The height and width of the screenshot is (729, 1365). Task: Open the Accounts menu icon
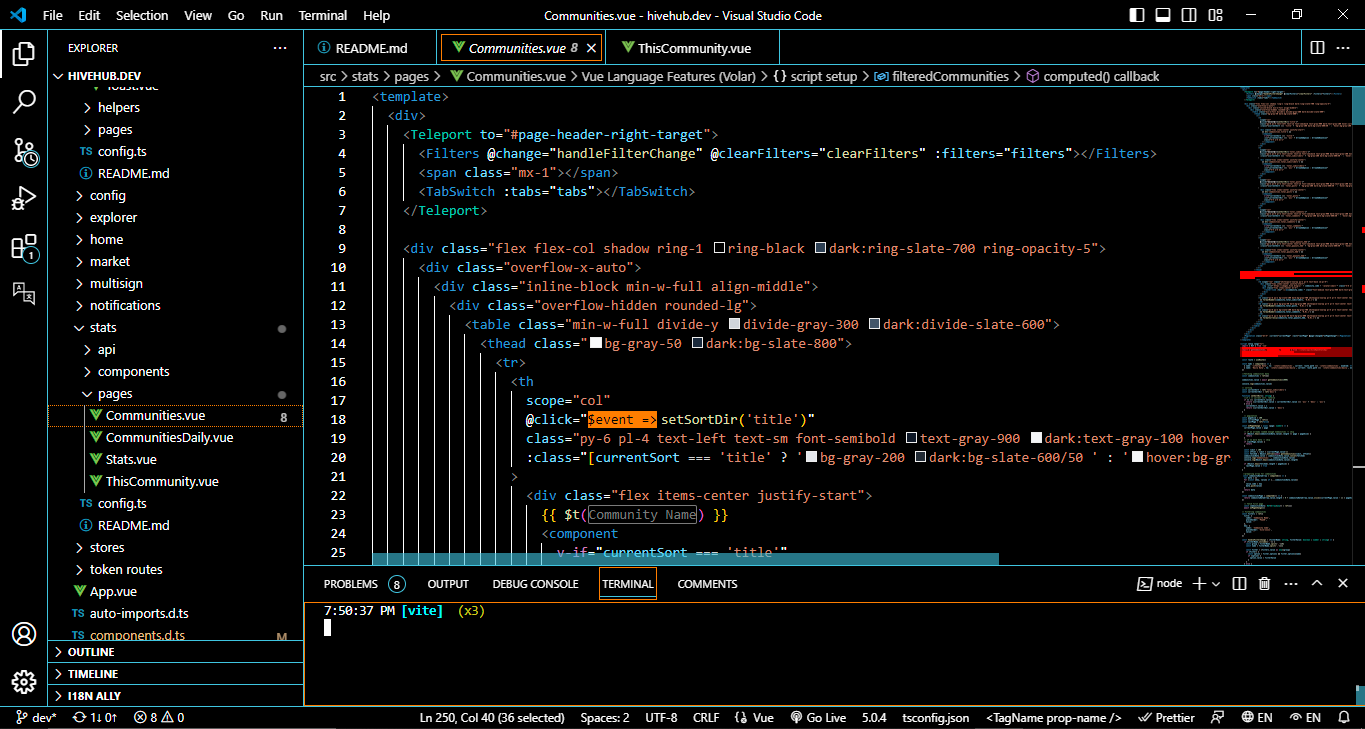pos(24,634)
